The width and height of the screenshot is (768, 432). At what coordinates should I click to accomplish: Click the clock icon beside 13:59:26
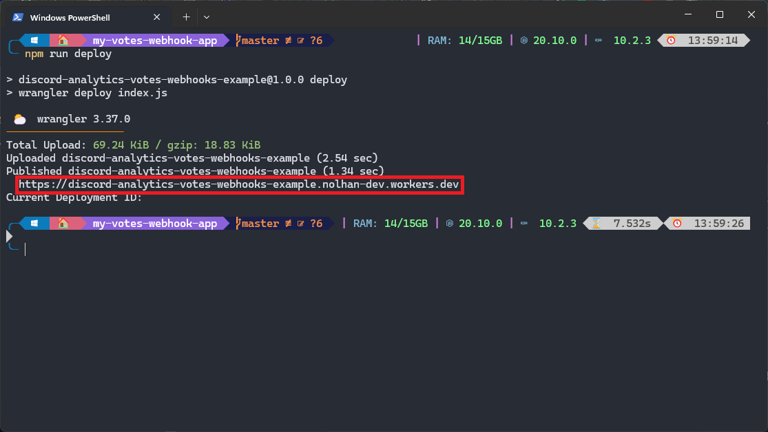click(677, 224)
